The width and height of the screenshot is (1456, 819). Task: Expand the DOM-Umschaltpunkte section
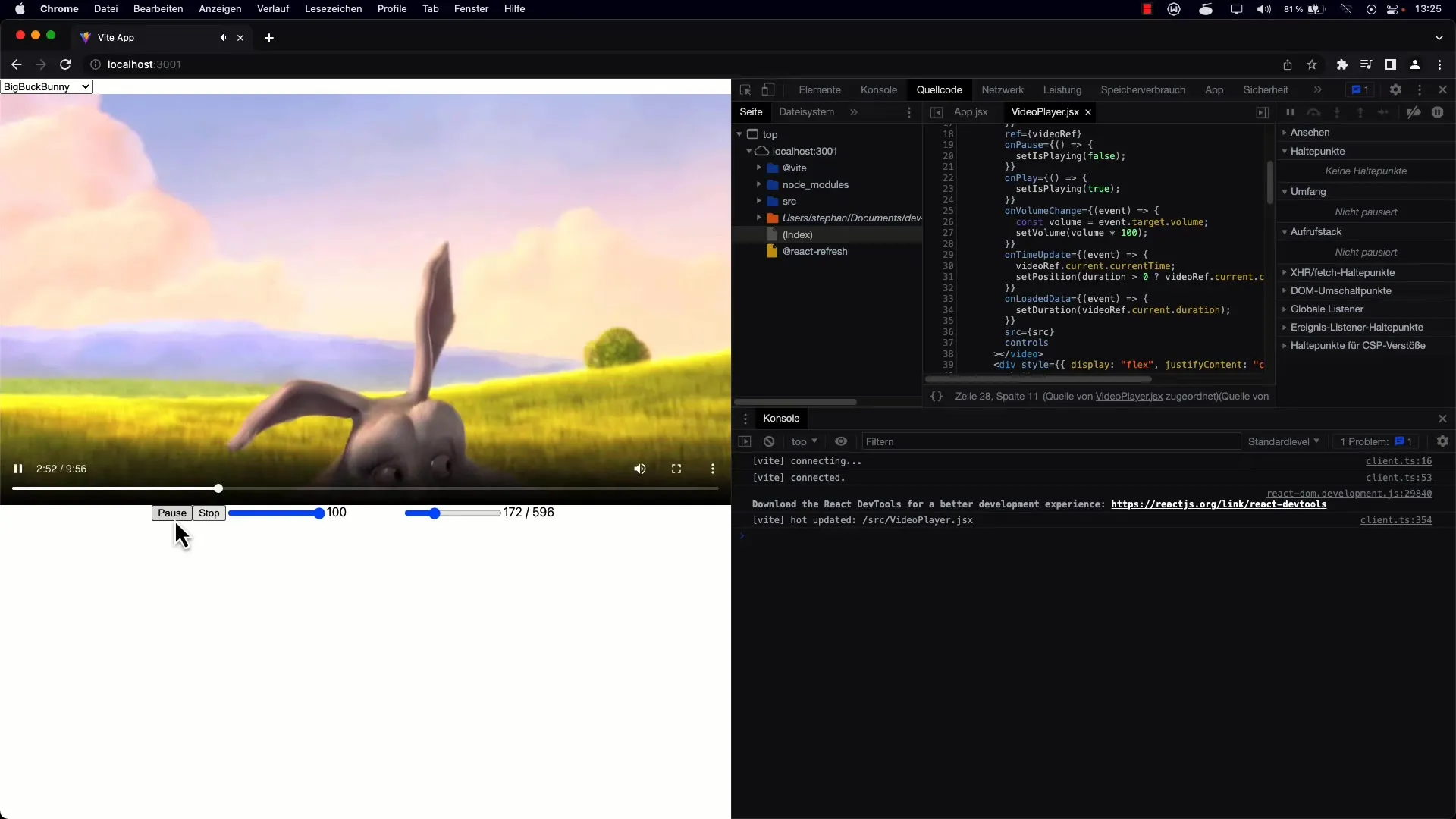coord(1341,290)
